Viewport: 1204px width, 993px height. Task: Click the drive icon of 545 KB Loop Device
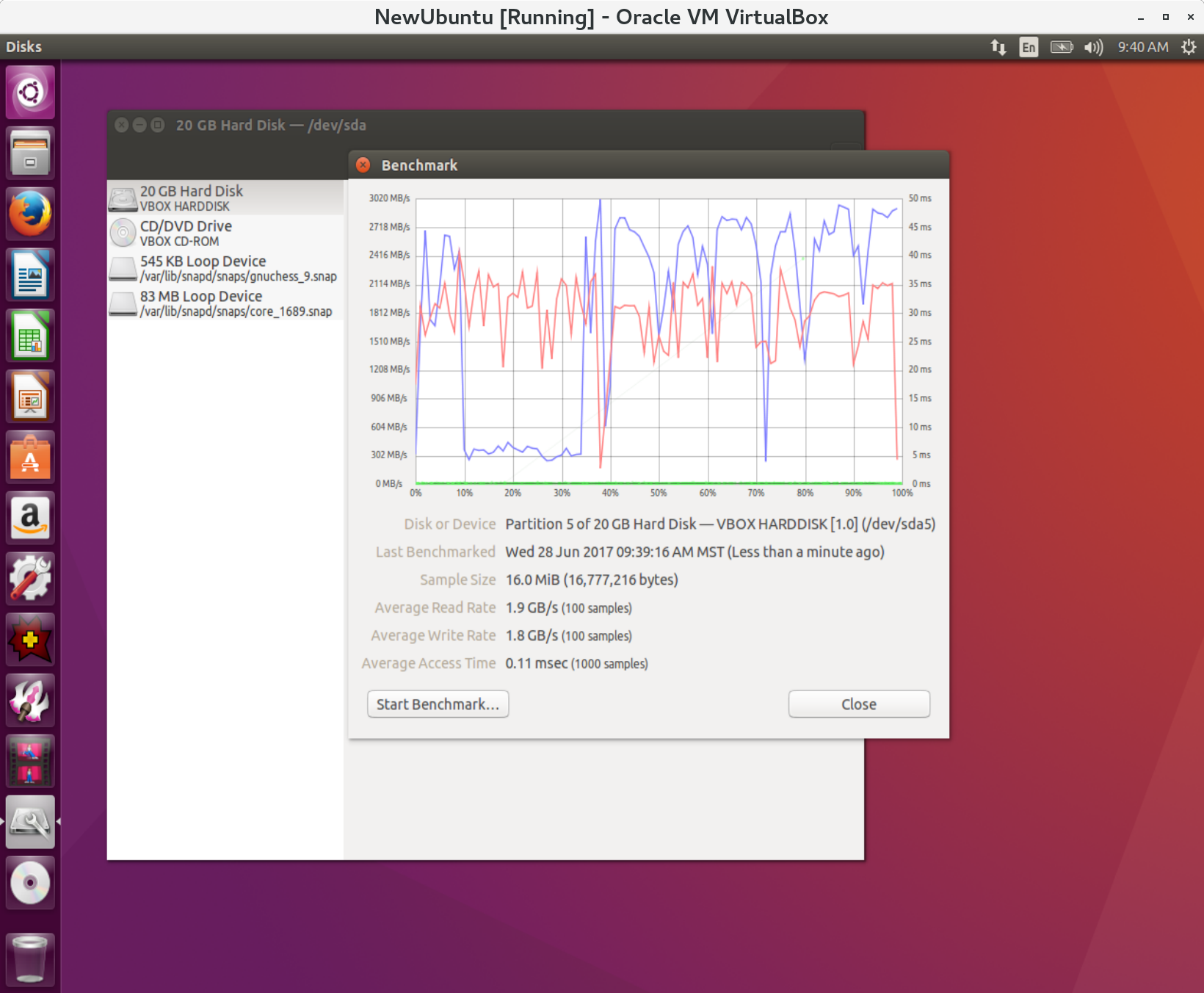123,268
